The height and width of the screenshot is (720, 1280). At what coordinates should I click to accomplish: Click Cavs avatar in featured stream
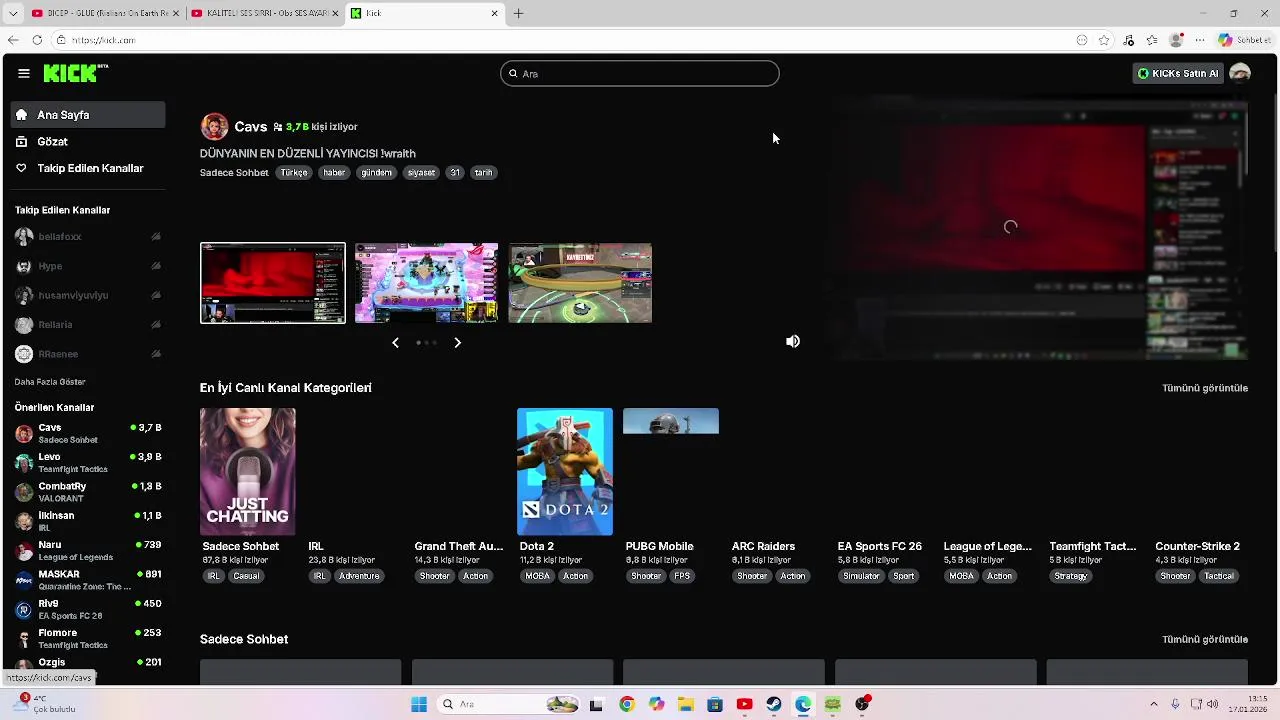pos(214,127)
